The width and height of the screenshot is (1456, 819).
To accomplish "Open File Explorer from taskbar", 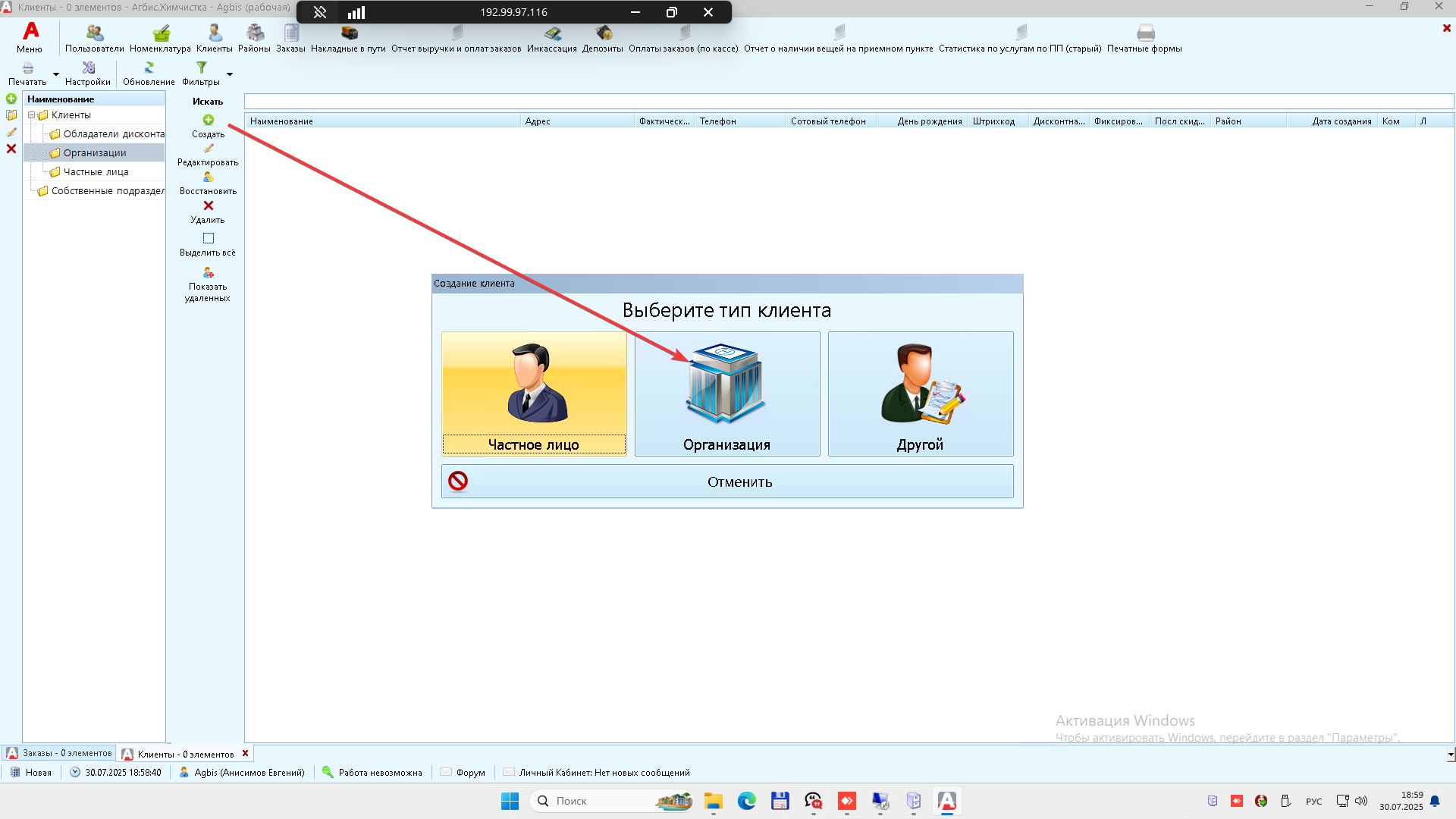I will coord(713,801).
